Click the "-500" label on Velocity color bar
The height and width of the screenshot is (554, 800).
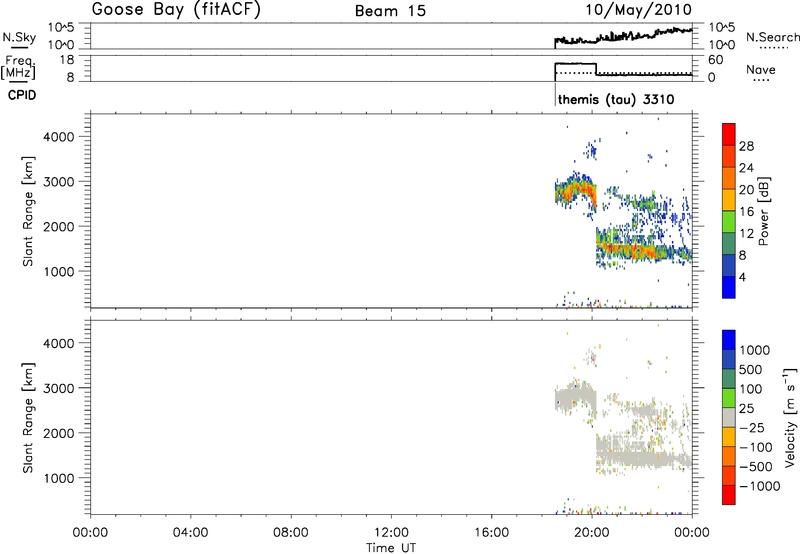(x=756, y=467)
